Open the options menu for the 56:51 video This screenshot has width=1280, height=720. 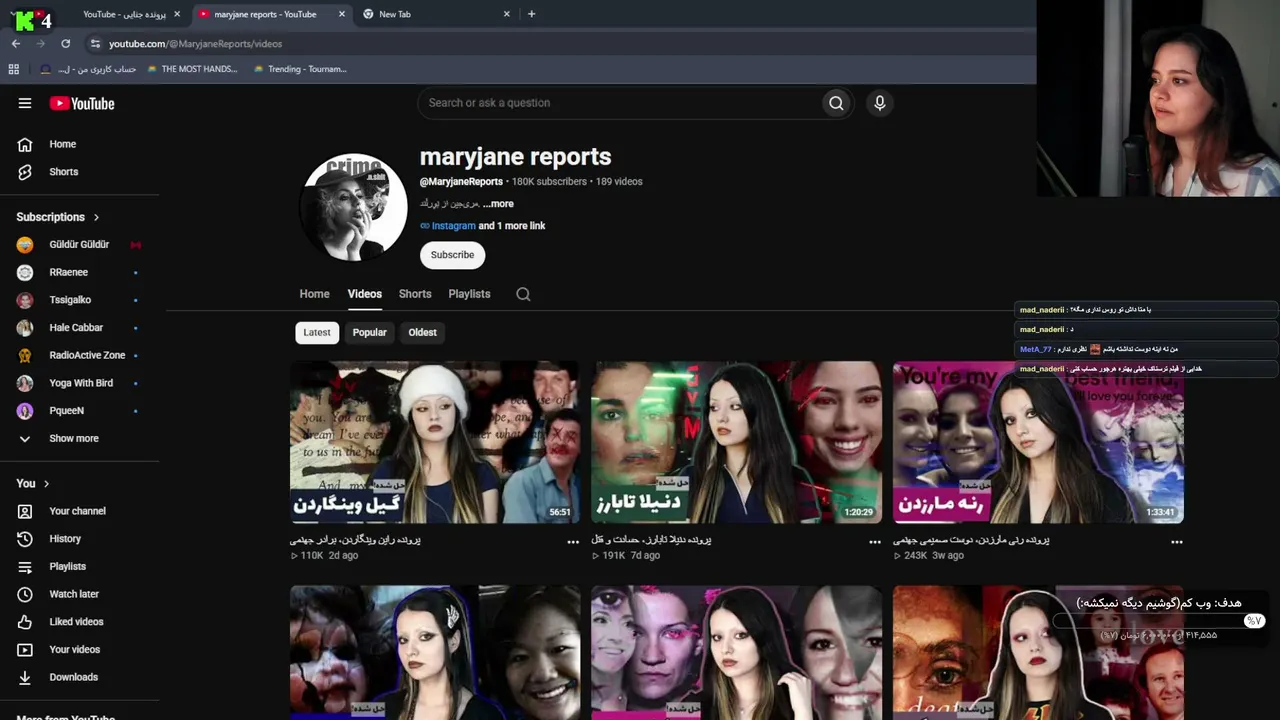[573, 542]
